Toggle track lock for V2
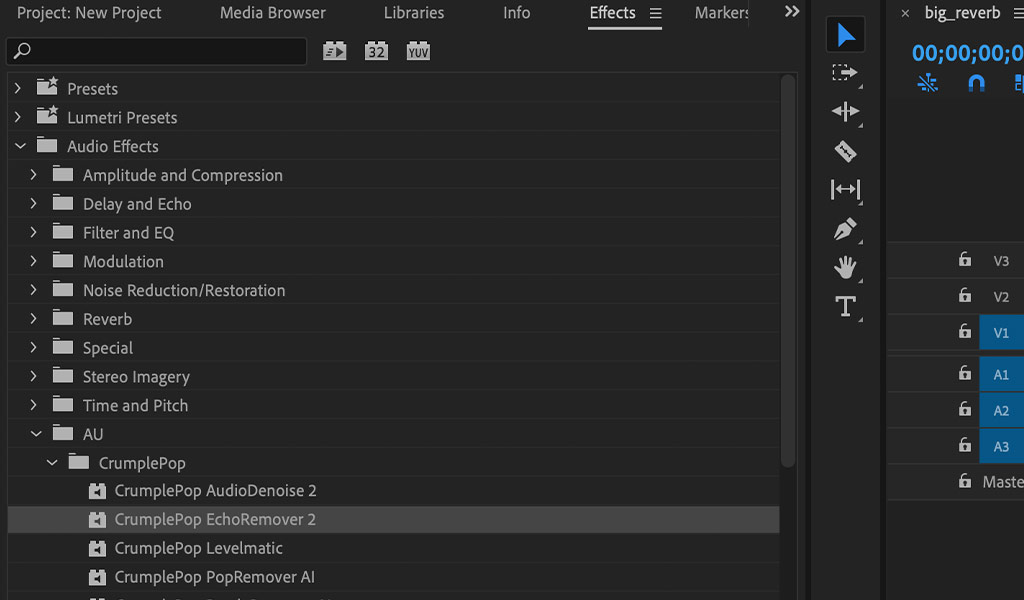Image resolution: width=1024 pixels, height=600 pixels. (x=965, y=295)
